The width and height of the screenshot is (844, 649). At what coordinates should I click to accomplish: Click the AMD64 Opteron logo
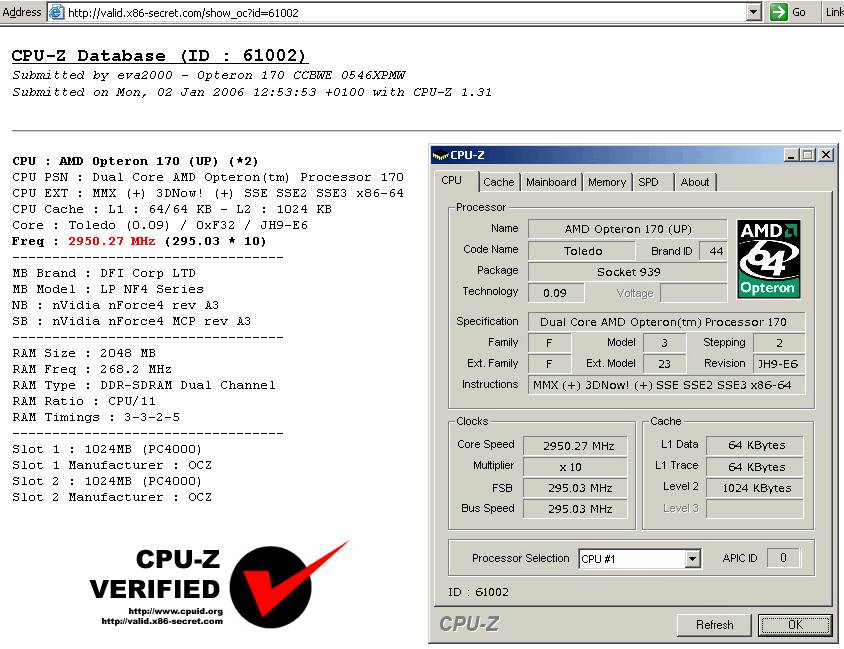point(768,259)
